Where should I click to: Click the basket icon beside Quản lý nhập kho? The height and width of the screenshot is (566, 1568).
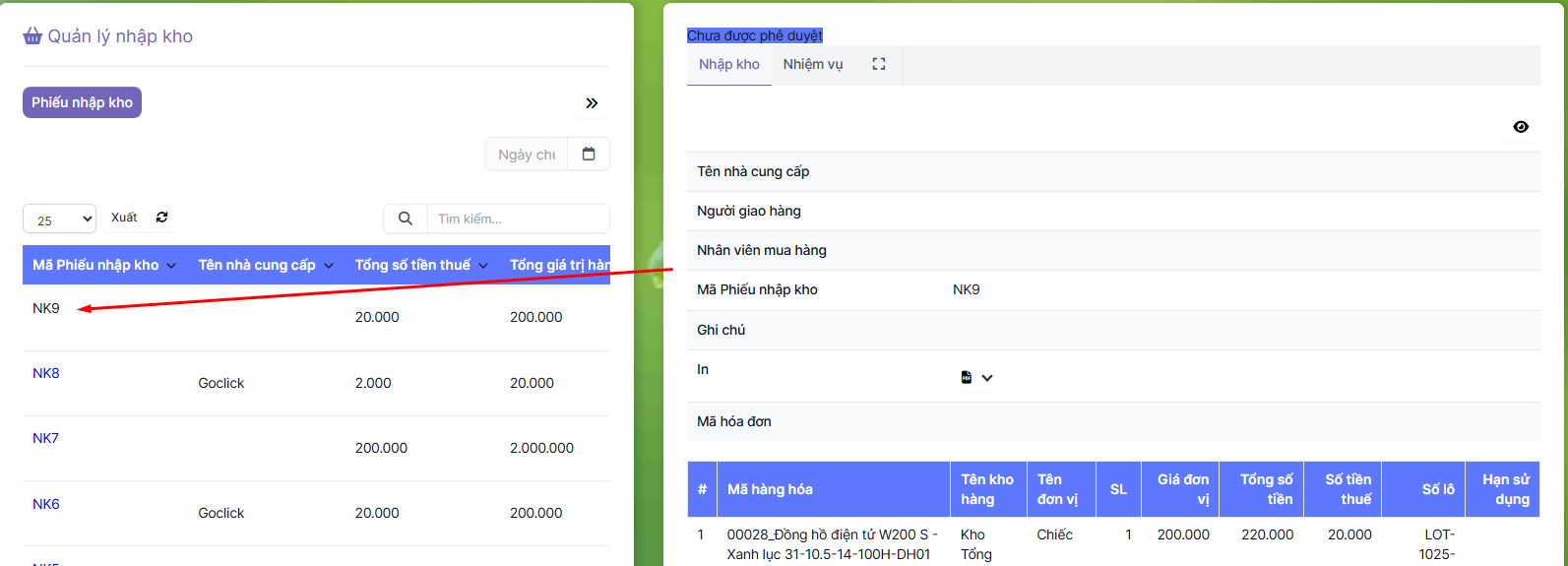32,36
